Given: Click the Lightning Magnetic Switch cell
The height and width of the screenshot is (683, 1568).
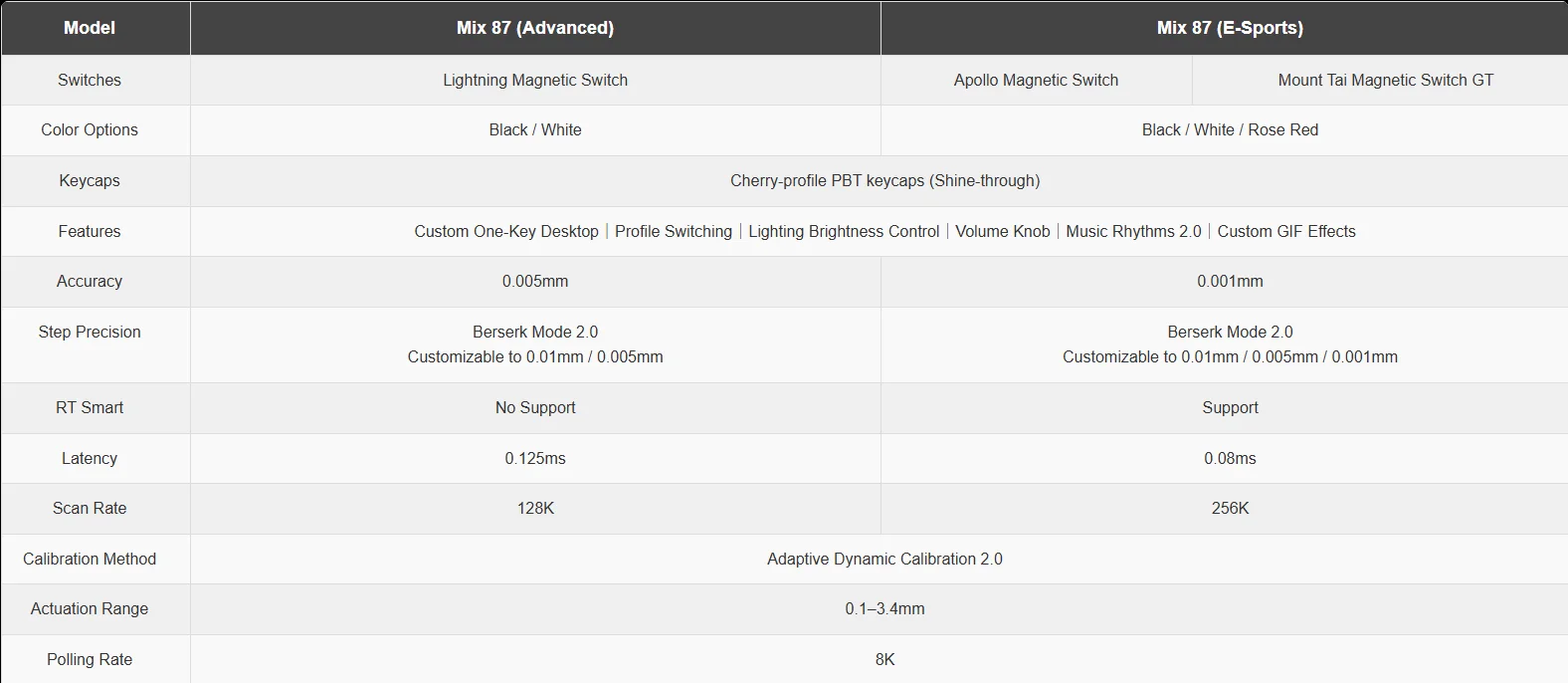Looking at the screenshot, I should [535, 80].
